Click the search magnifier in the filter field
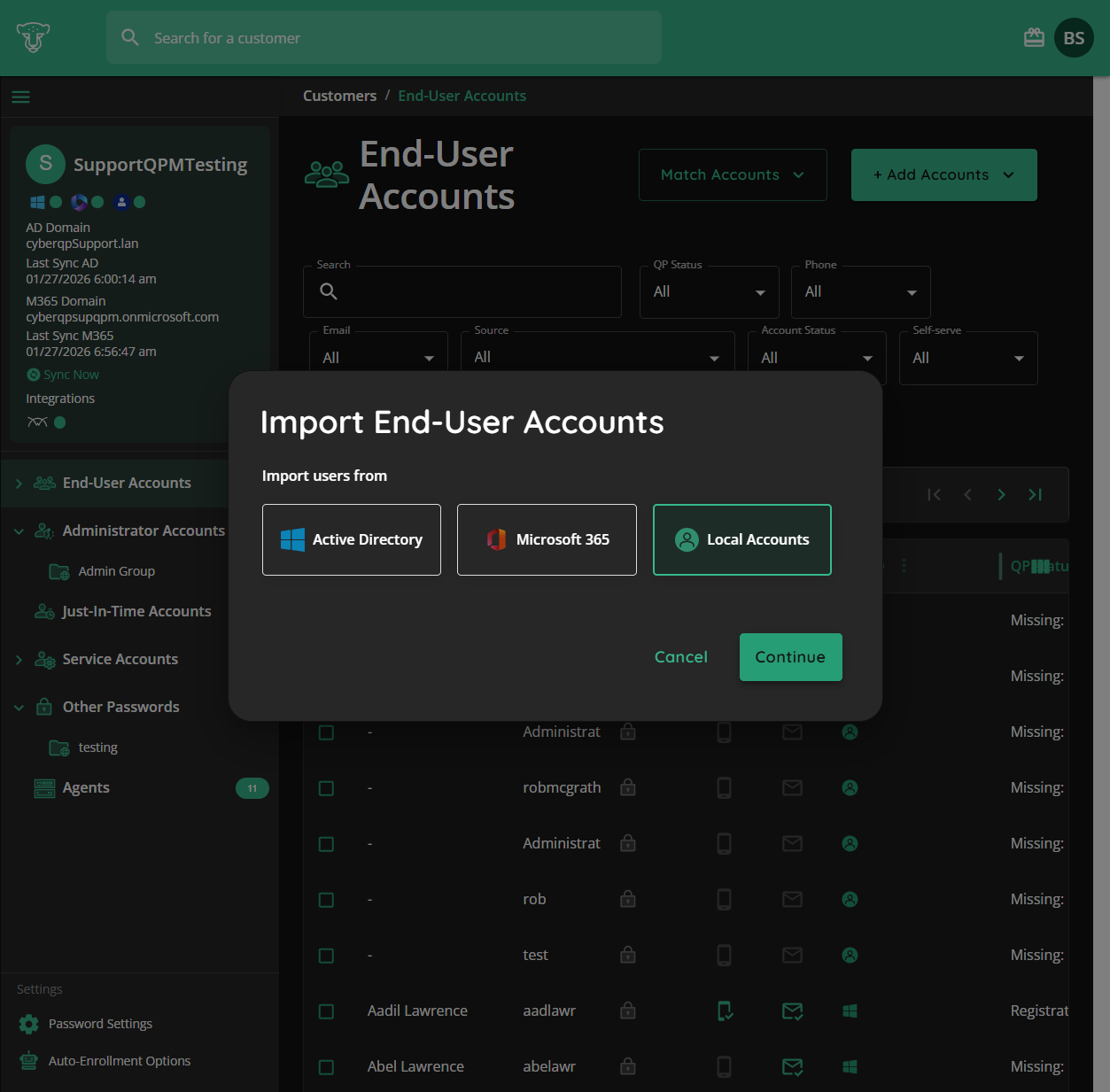This screenshot has height=1092, width=1110. (x=329, y=291)
